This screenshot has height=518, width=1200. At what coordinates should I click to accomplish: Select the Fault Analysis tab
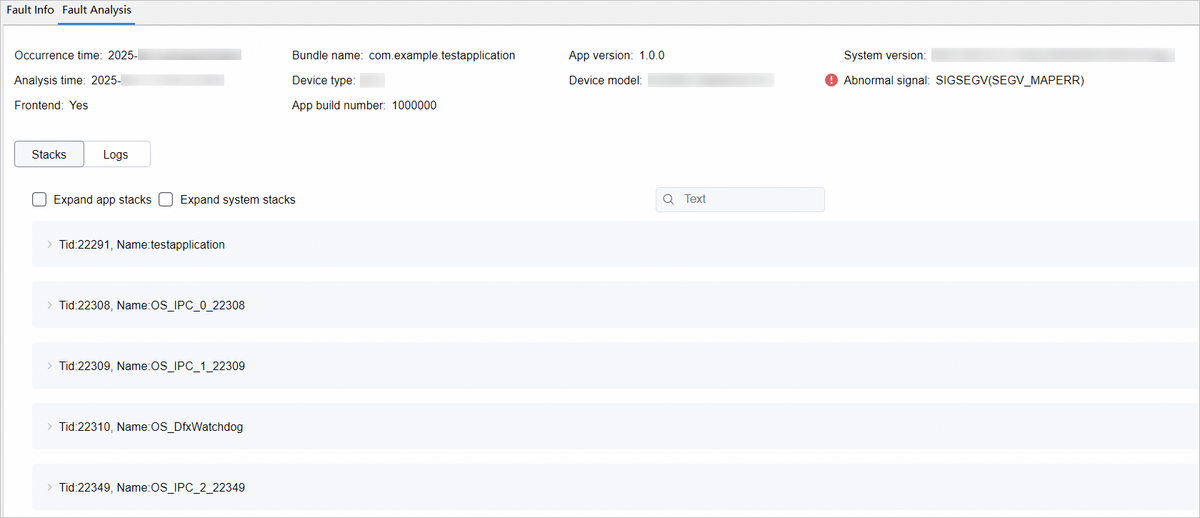click(x=96, y=10)
